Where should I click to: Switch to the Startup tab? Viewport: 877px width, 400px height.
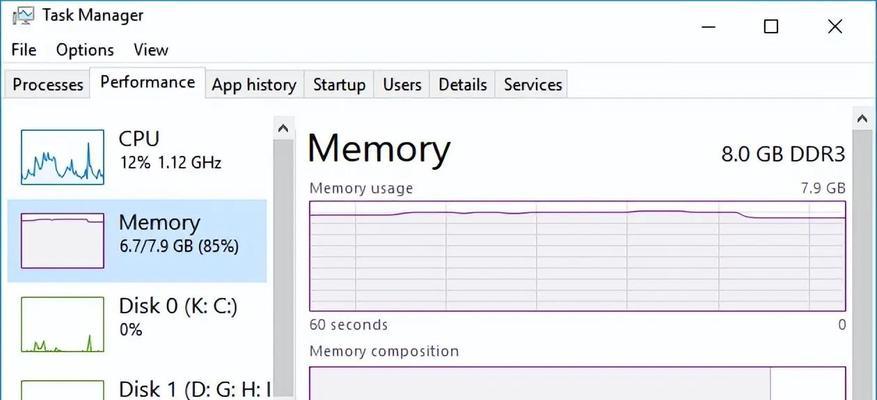coord(339,84)
